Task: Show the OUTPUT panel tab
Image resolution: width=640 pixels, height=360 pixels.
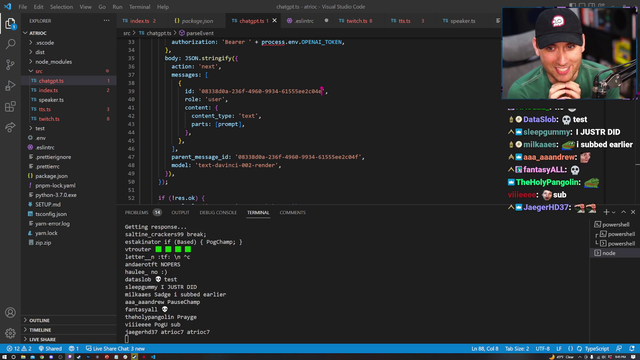Action: click(180, 212)
